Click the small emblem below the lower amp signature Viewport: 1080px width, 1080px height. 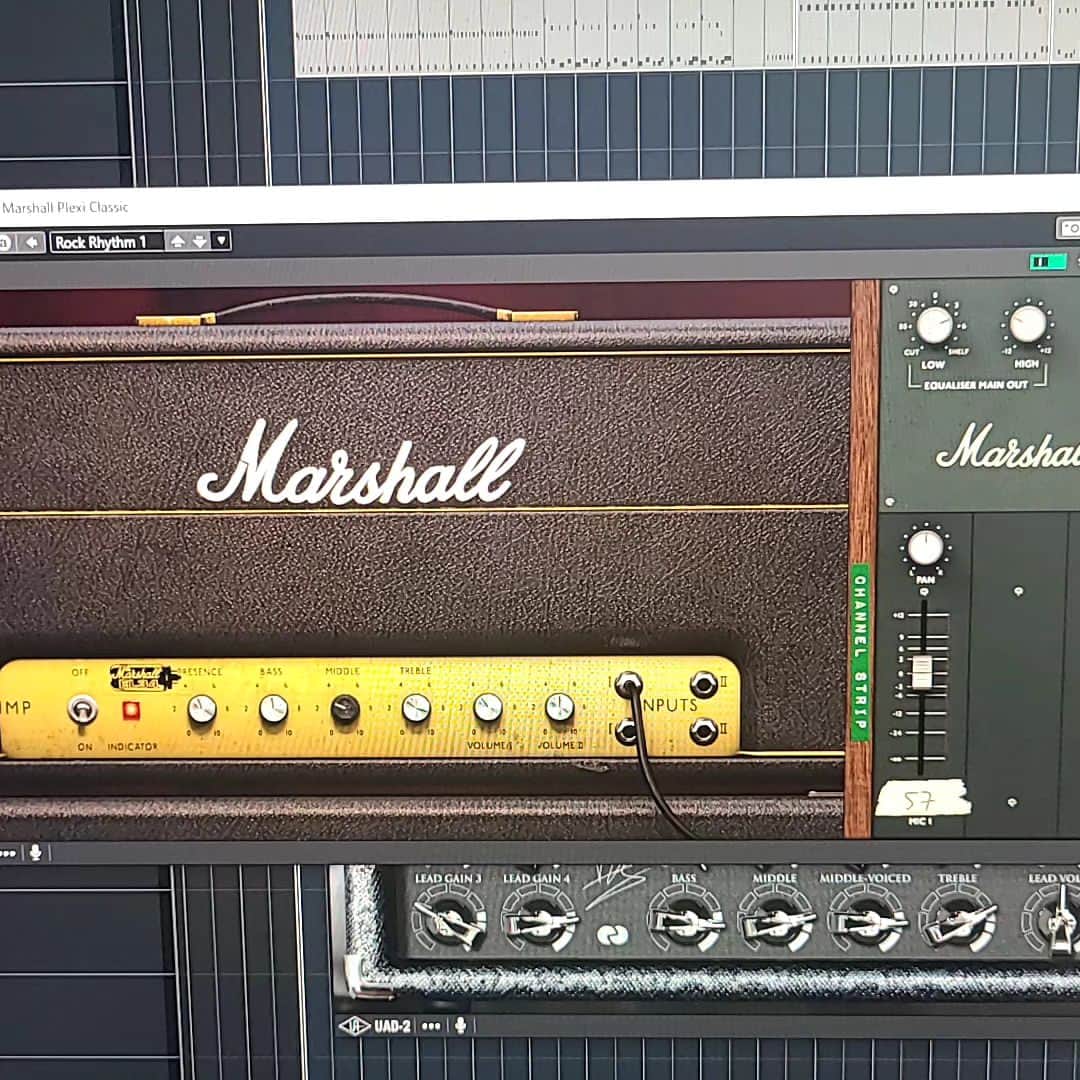[612, 935]
